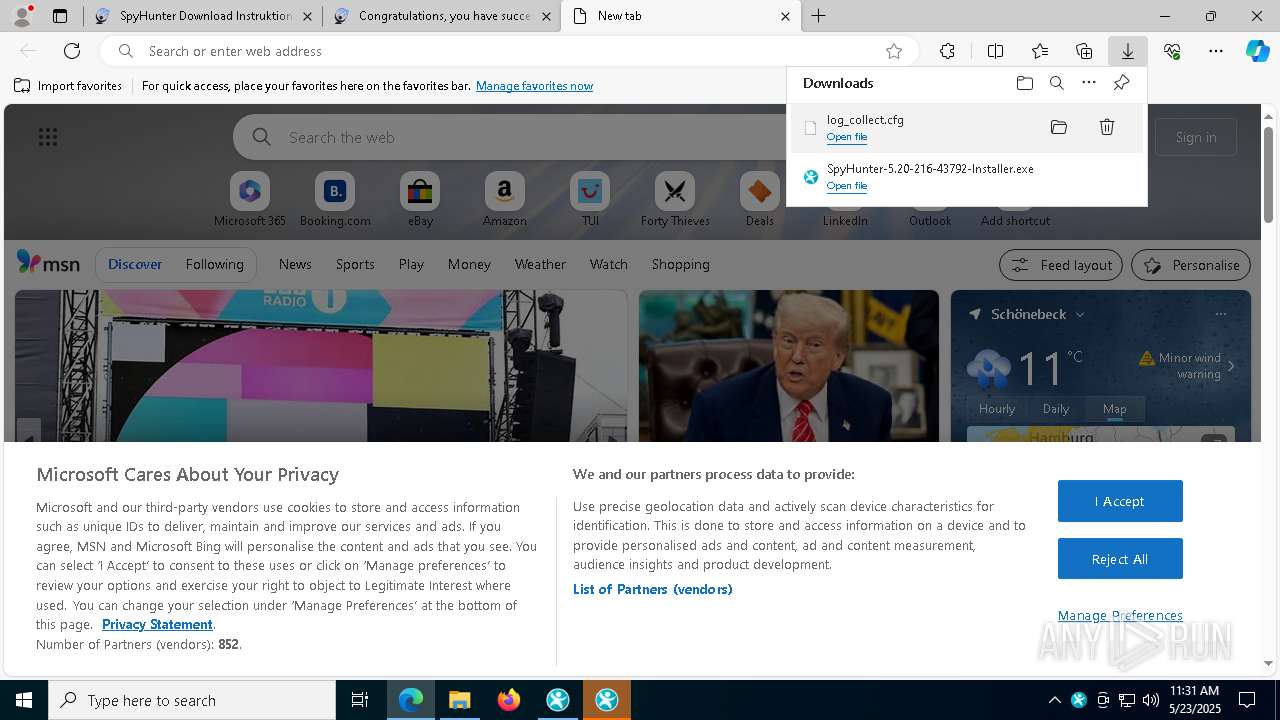Click Manage favorites now link

[534, 86]
